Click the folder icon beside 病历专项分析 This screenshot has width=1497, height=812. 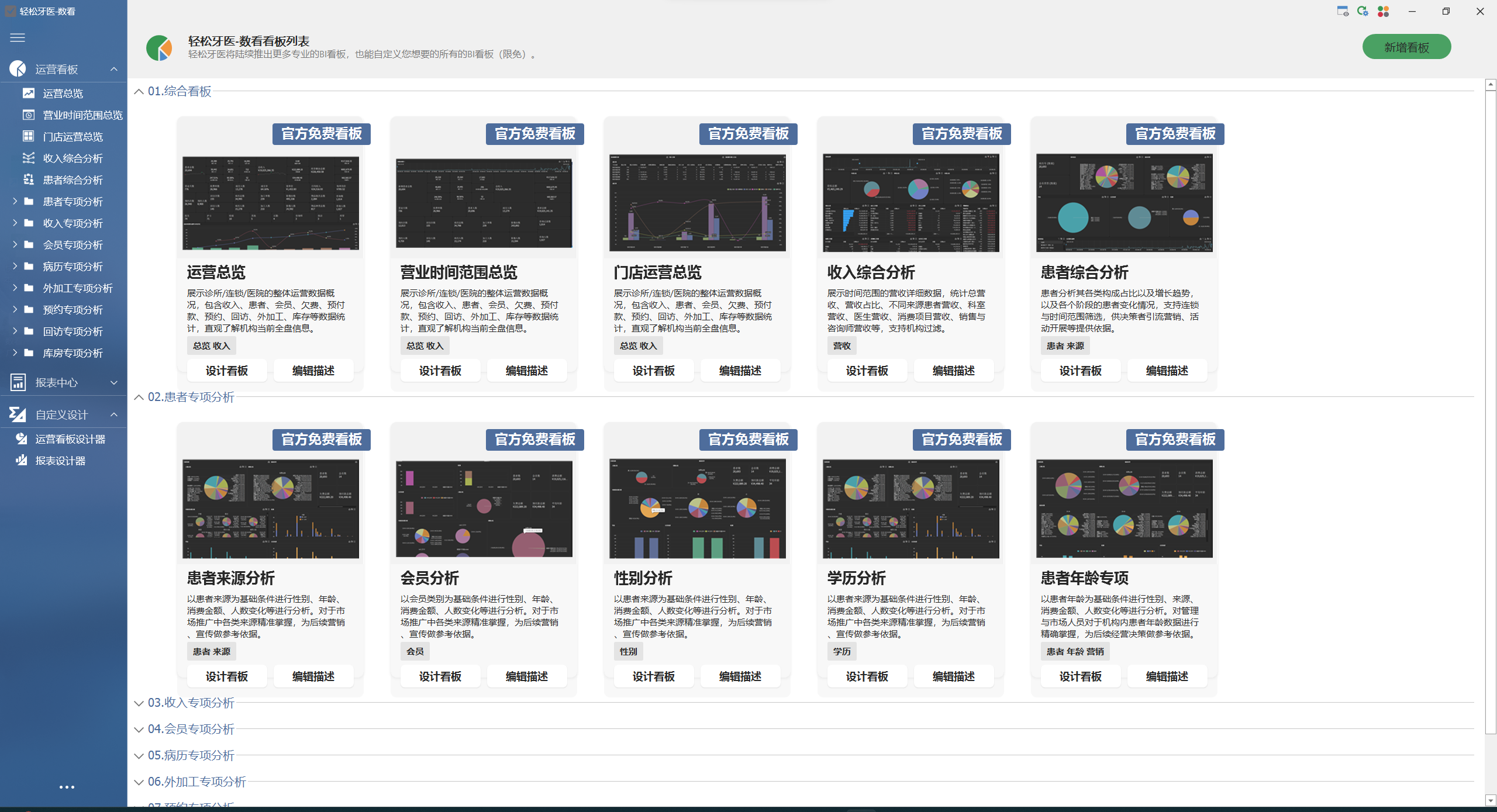29,266
